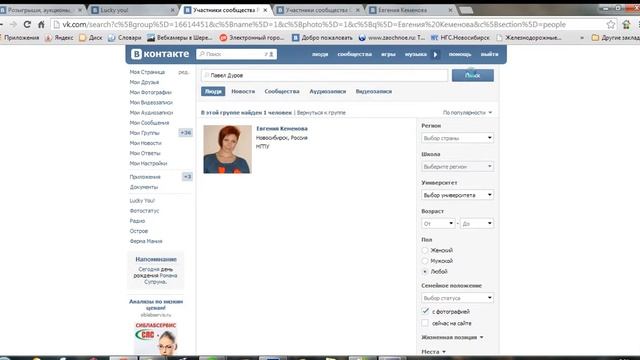Click the Сиблабсервис ad banner image

[156, 338]
